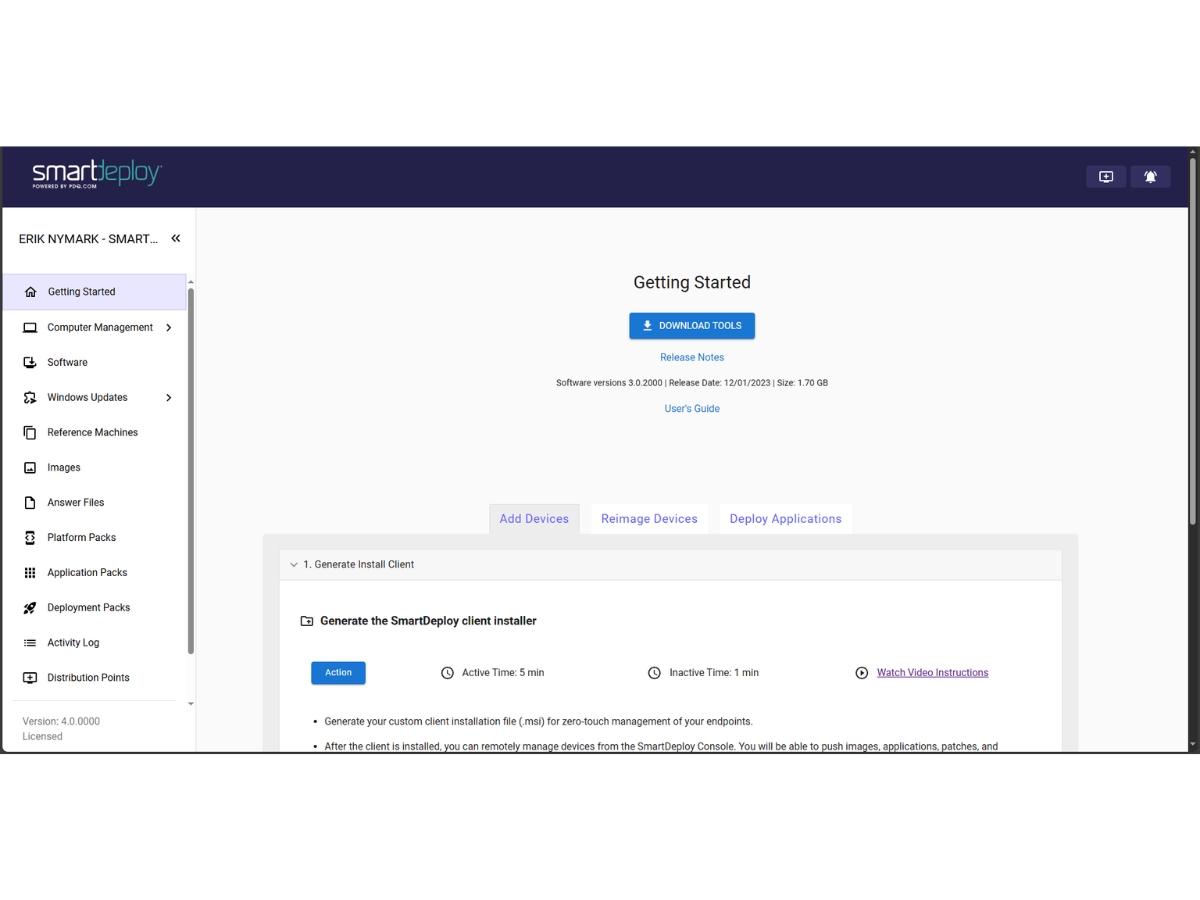This screenshot has width=1200, height=900.
Task: Expand the Windows Updates submenu arrow
Action: coord(169,397)
